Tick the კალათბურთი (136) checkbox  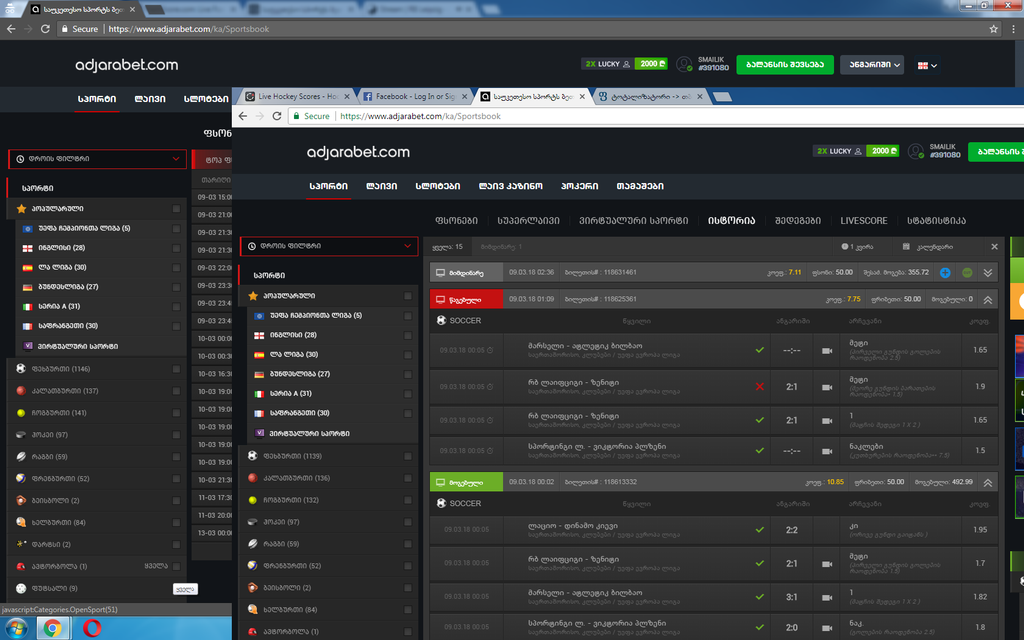coord(408,478)
